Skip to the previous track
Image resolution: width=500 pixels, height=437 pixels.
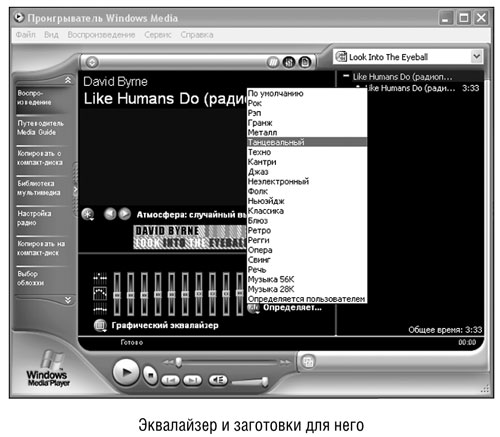[170, 380]
